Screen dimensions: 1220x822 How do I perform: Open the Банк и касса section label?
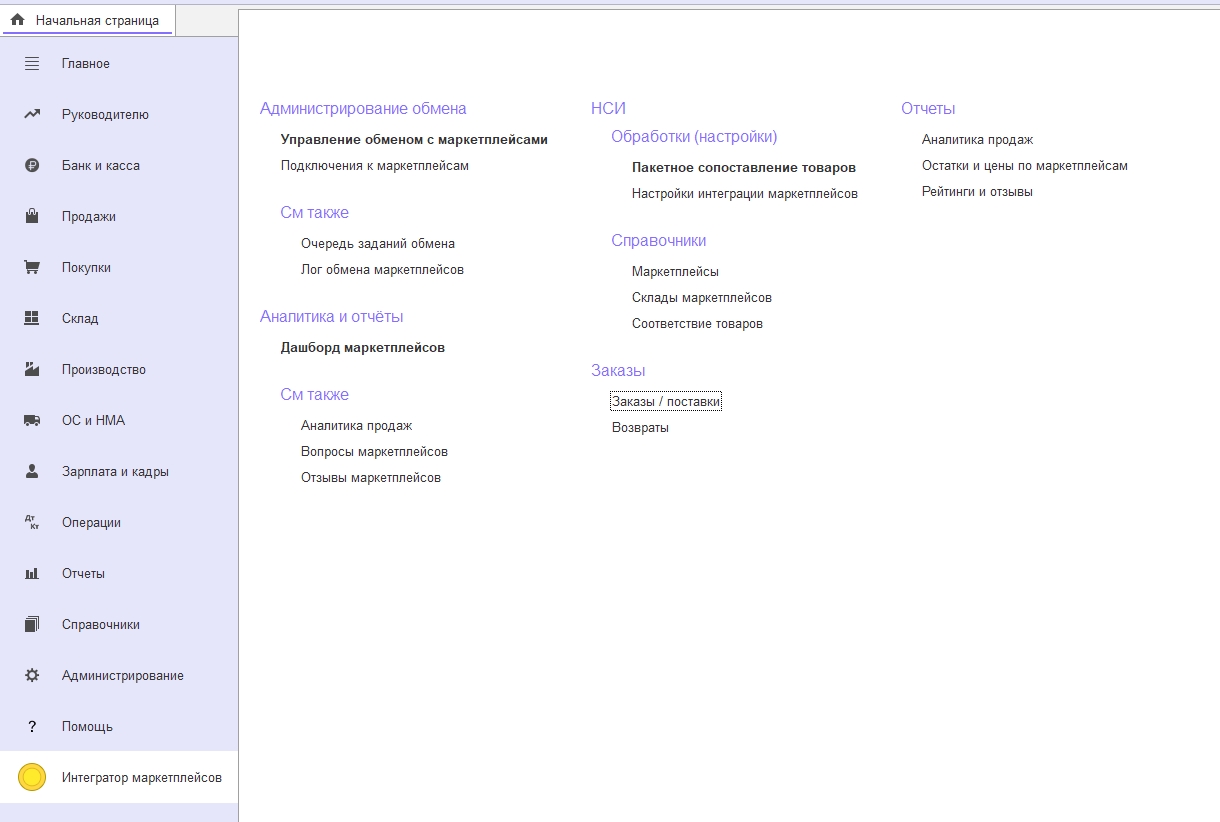pyautogui.click(x=101, y=166)
